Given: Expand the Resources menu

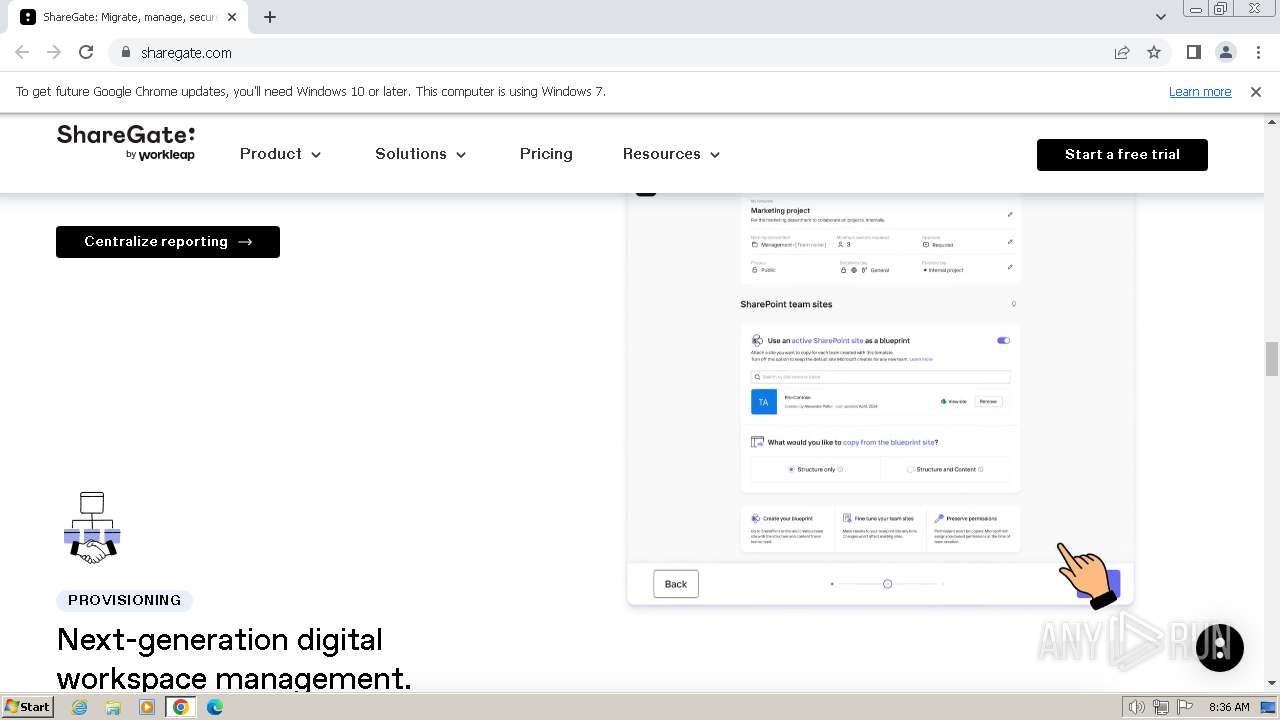Looking at the screenshot, I should (671, 154).
